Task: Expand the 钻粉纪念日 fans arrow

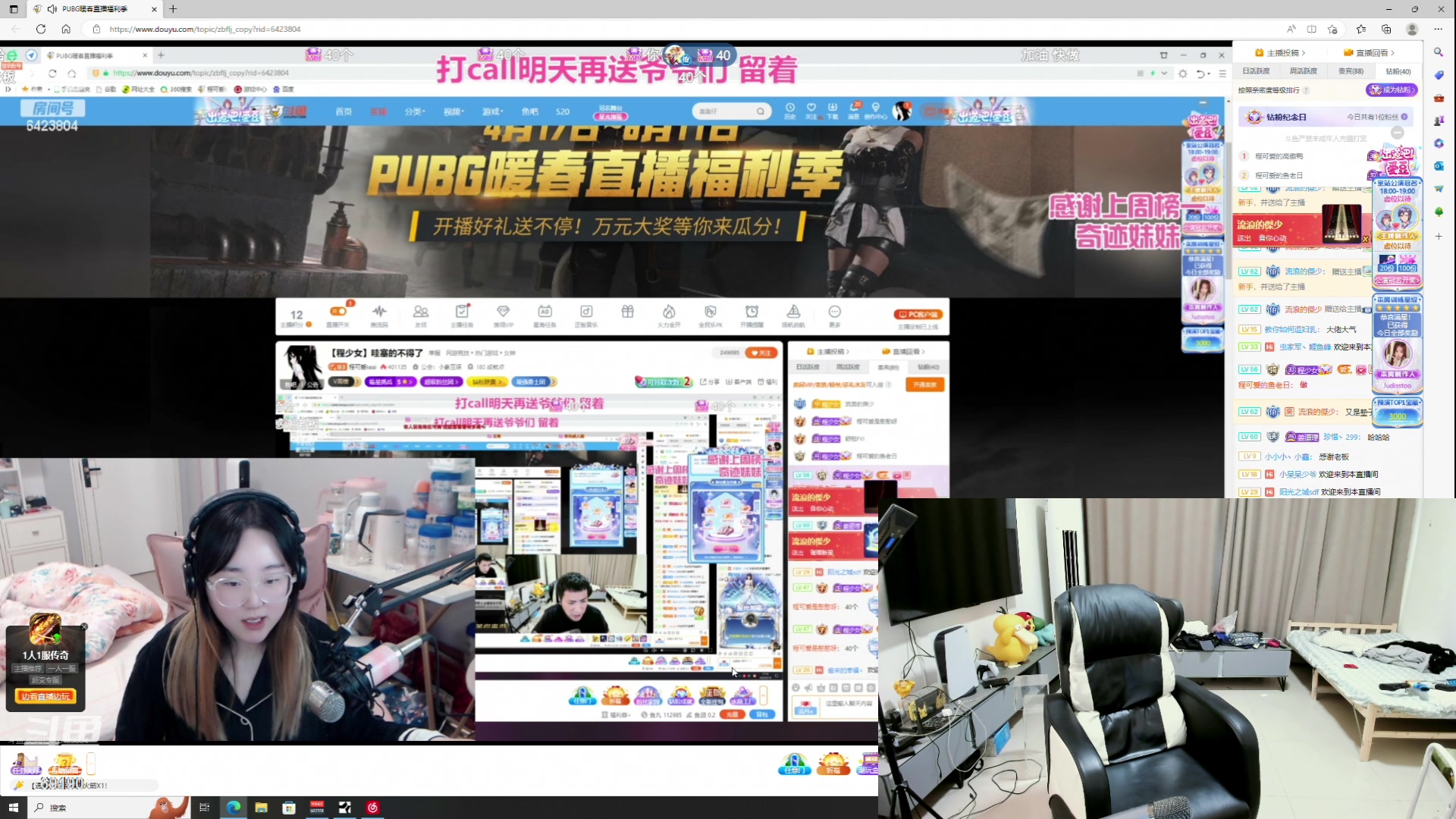Action: (x=1404, y=117)
